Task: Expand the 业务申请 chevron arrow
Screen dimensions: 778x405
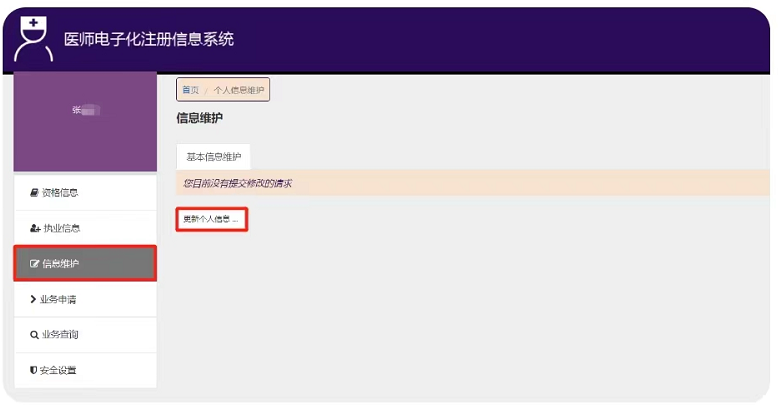Action: pos(34,299)
